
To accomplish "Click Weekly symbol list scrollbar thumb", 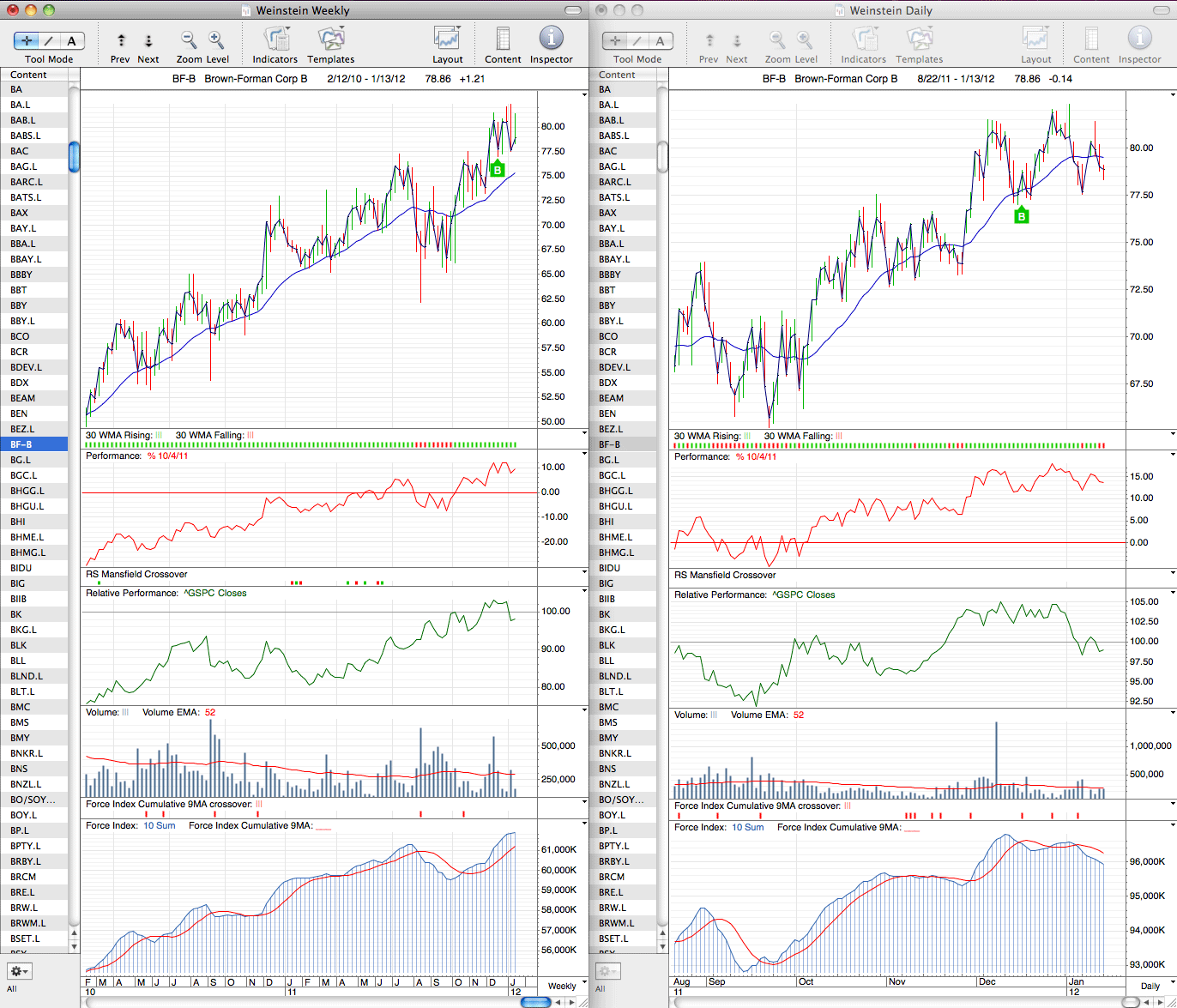I will tap(74, 157).
